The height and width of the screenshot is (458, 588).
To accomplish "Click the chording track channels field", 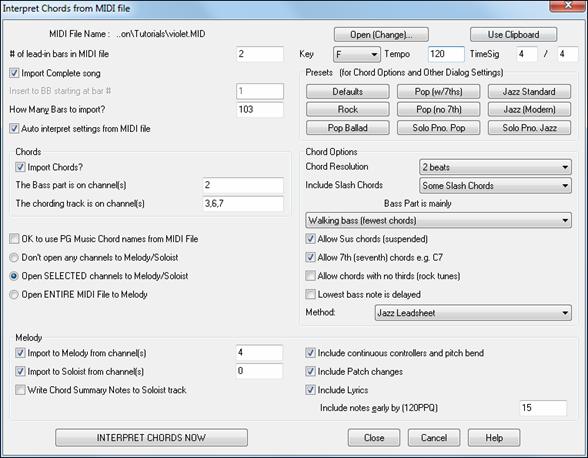I will [x=243, y=204].
